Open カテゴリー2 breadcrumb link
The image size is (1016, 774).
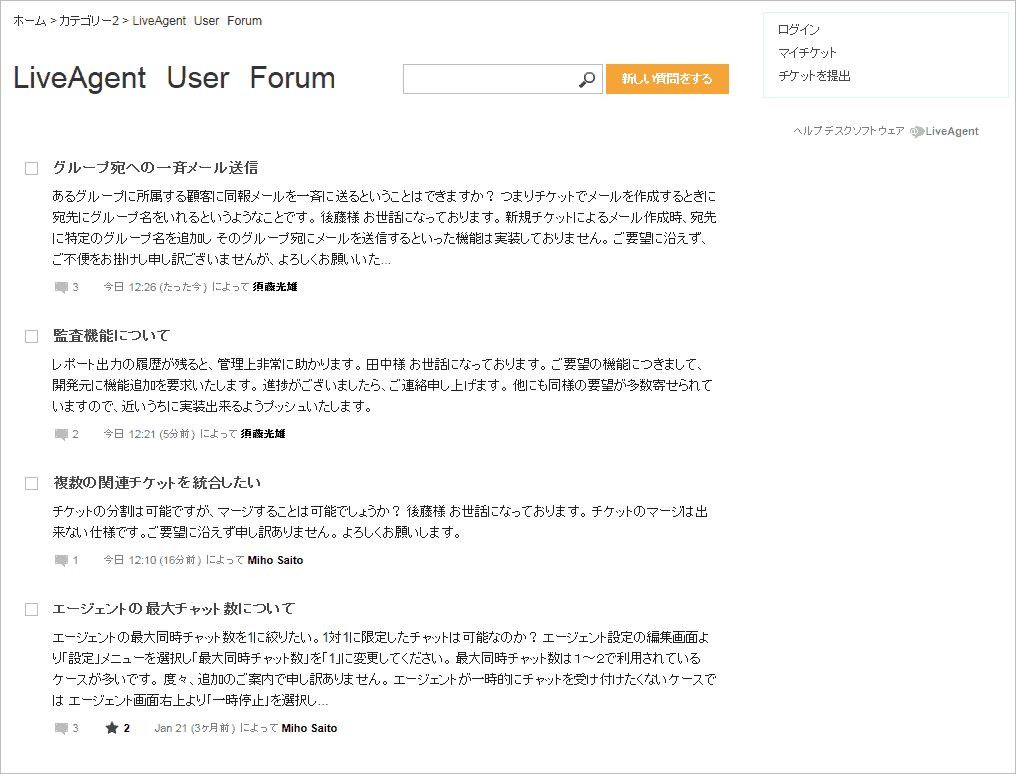coord(89,21)
